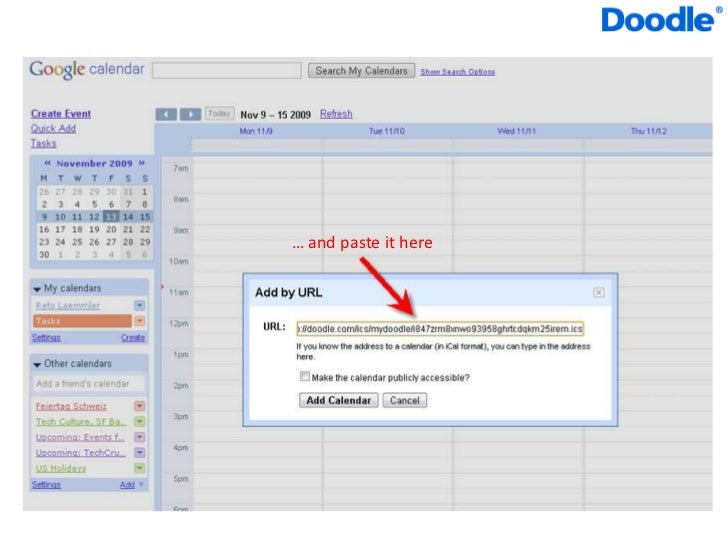Toggle Feiertag Schweiz calendar
Viewport: 728px width, 546px height.
[x=72, y=406]
